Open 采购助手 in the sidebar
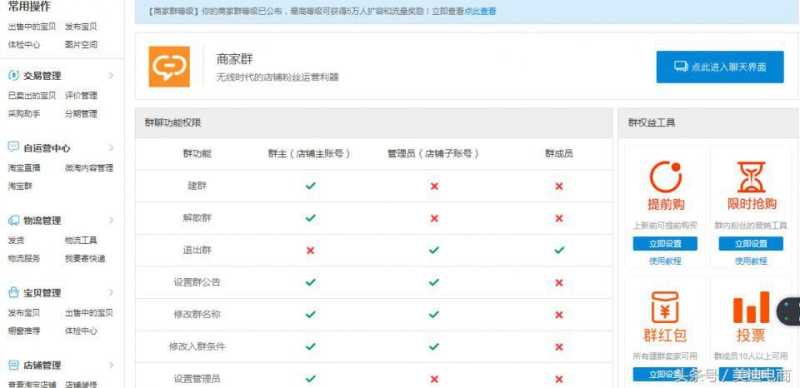This screenshot has width=800, height=388. coord(24,113)
